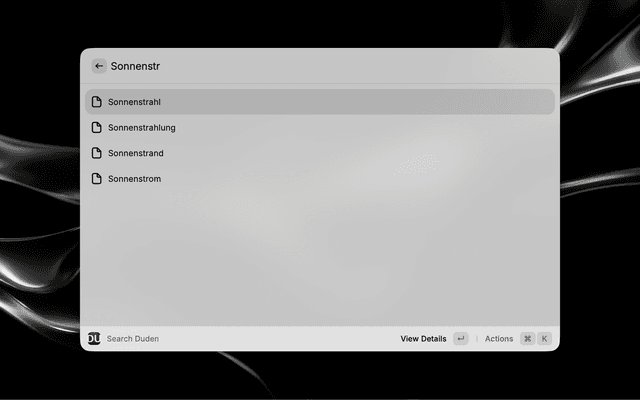Click the K key shortcut icon
Viewport: 640px width, 400px height.
click(x=544, y=338)
